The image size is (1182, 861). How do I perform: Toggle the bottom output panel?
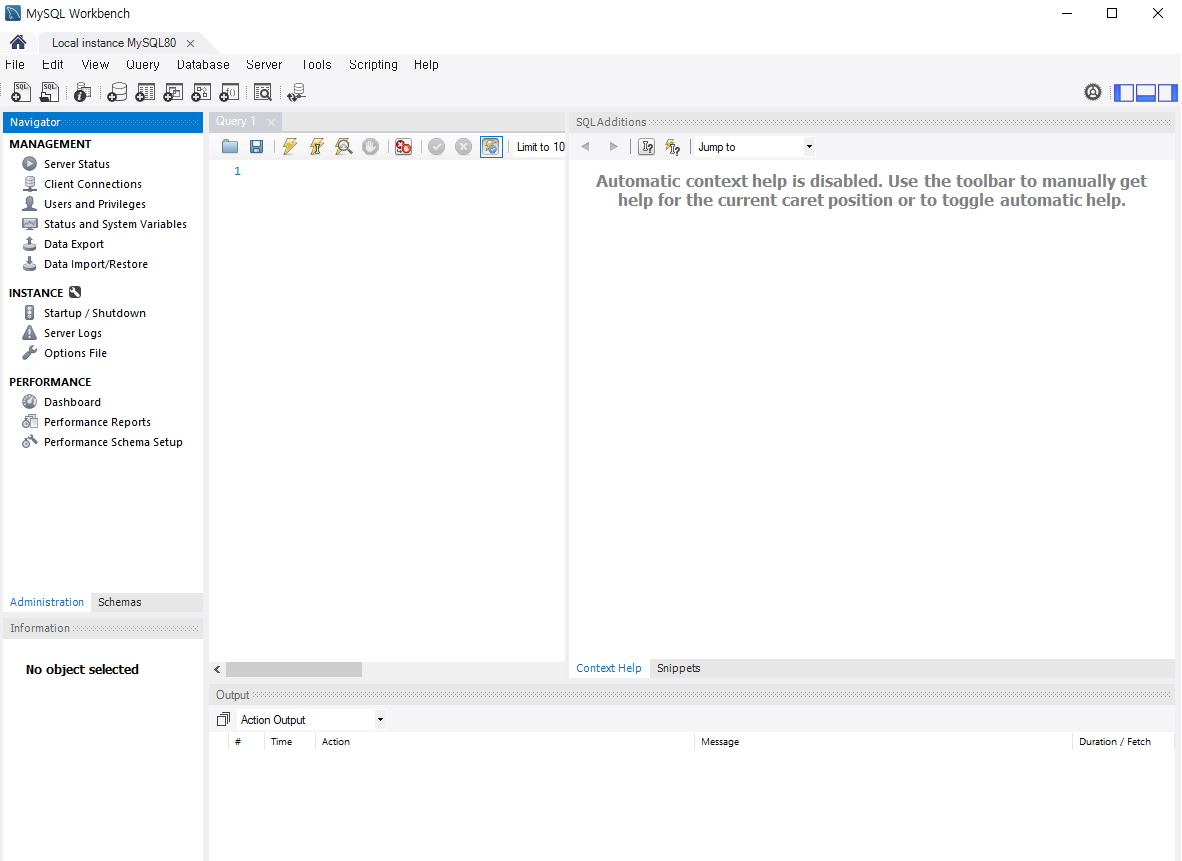[x=1146, y=92]
